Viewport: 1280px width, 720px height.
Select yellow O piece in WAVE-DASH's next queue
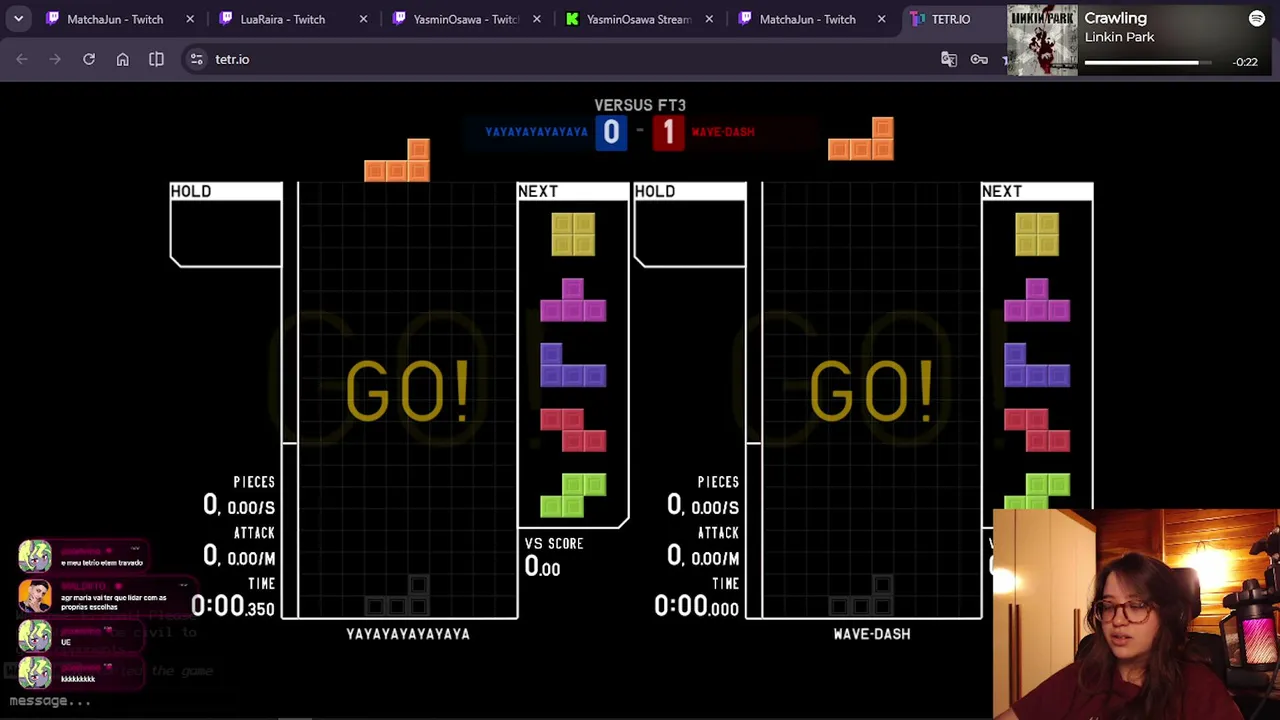point(1037,234)
